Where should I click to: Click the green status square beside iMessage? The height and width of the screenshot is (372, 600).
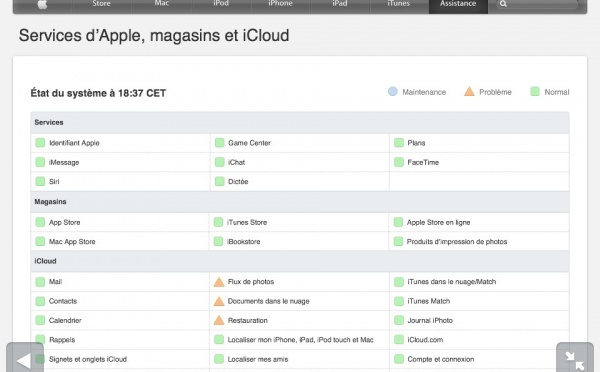coord(40,162)
